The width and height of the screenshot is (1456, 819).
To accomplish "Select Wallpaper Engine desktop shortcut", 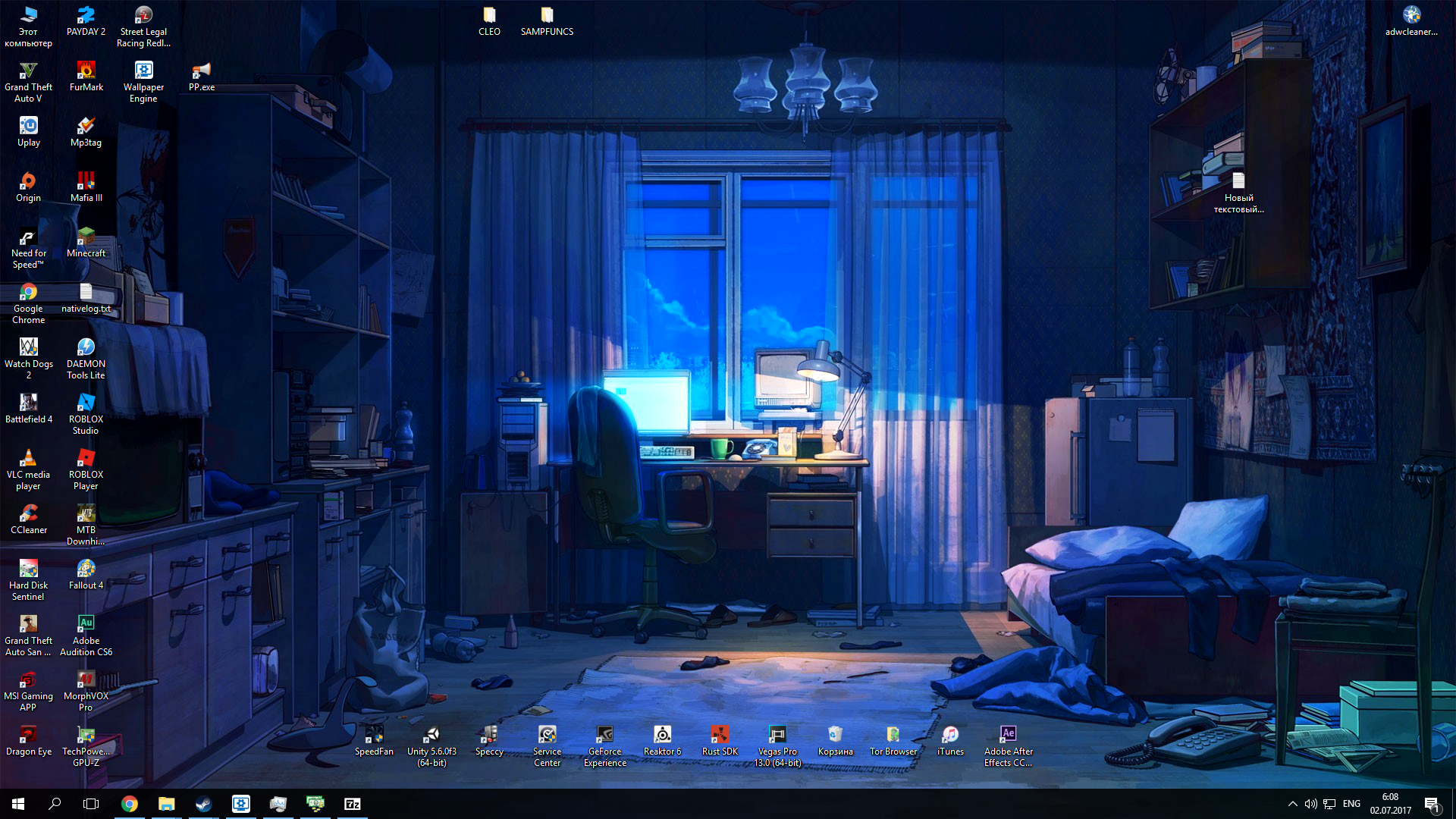I will [x=143, y=82].
